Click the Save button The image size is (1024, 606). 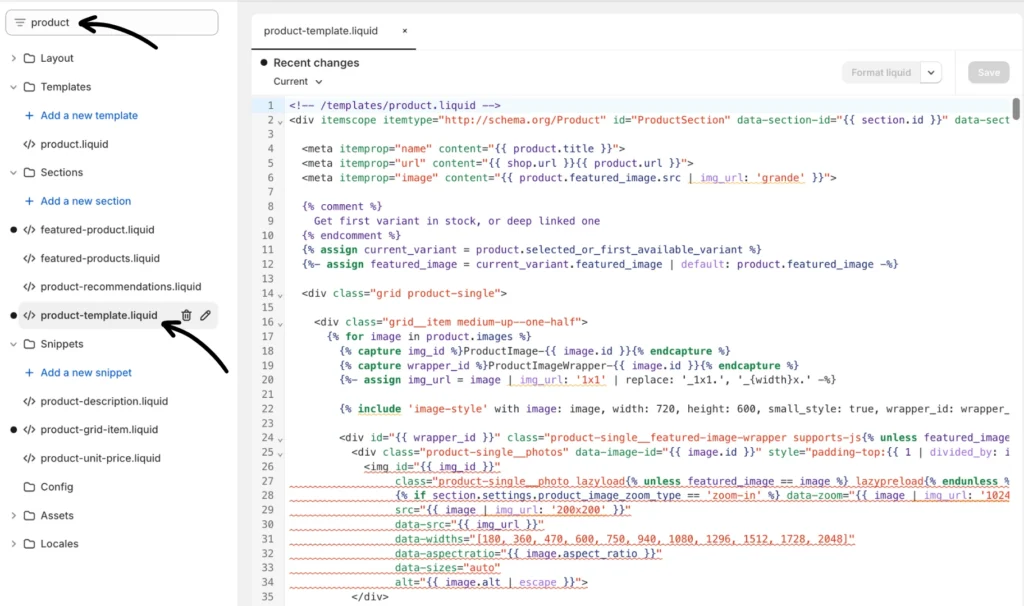(x=988, y=72)
